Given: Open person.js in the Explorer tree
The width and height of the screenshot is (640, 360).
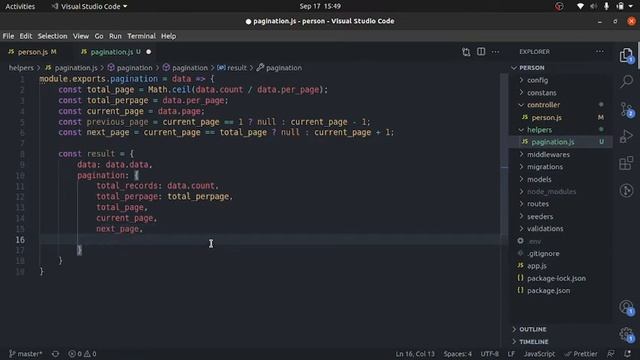Looking at the screenshot, I should coord(561,118).
